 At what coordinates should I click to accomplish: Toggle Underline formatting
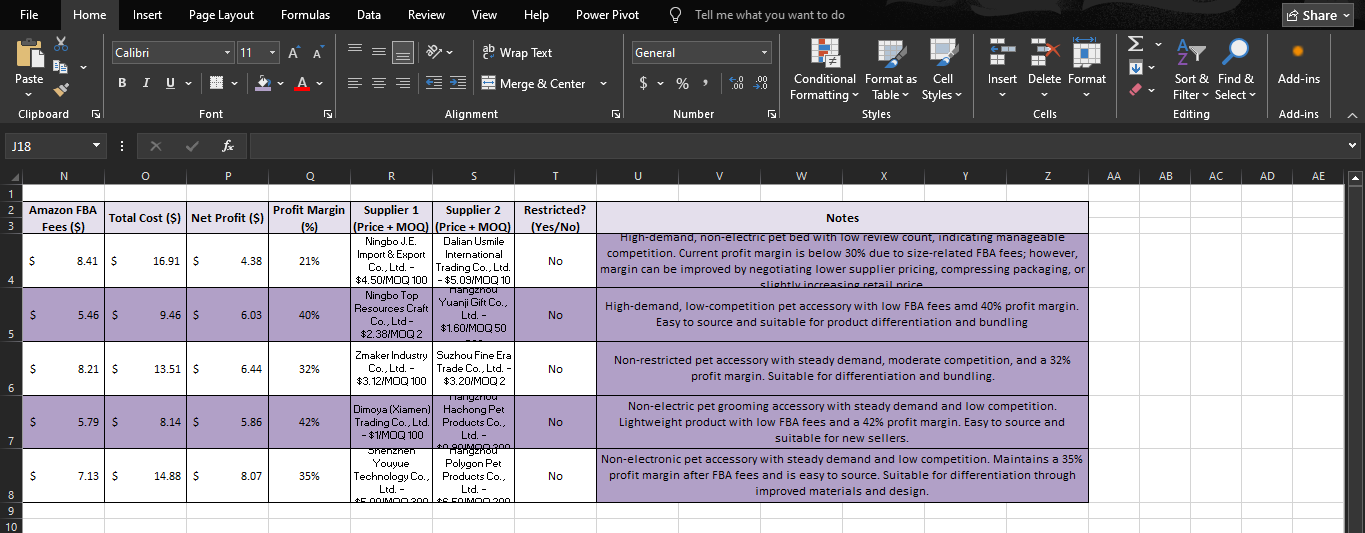point(170,83)
